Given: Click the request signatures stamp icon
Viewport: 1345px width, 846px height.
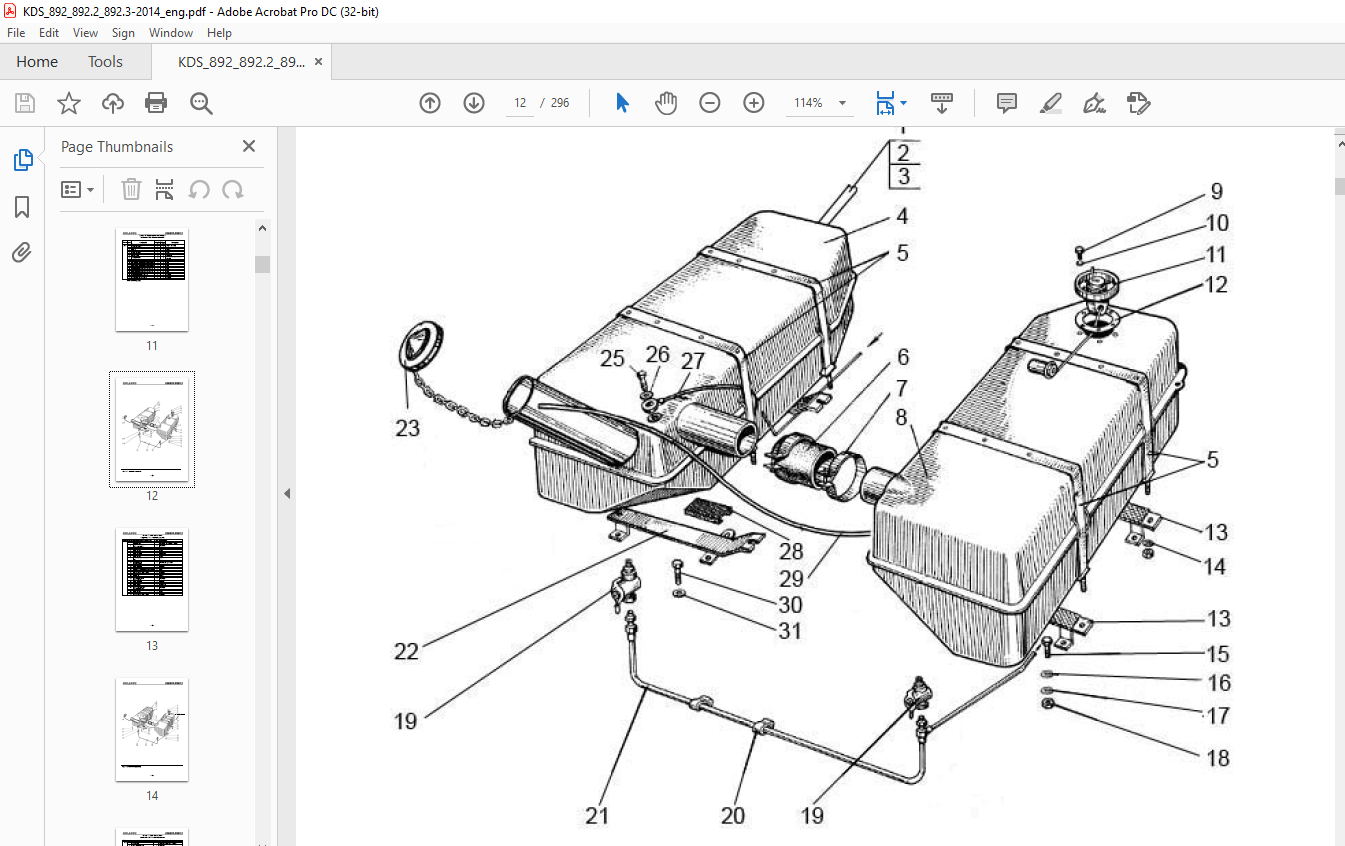Looking at the screenshot, I should coord(1138,103).
